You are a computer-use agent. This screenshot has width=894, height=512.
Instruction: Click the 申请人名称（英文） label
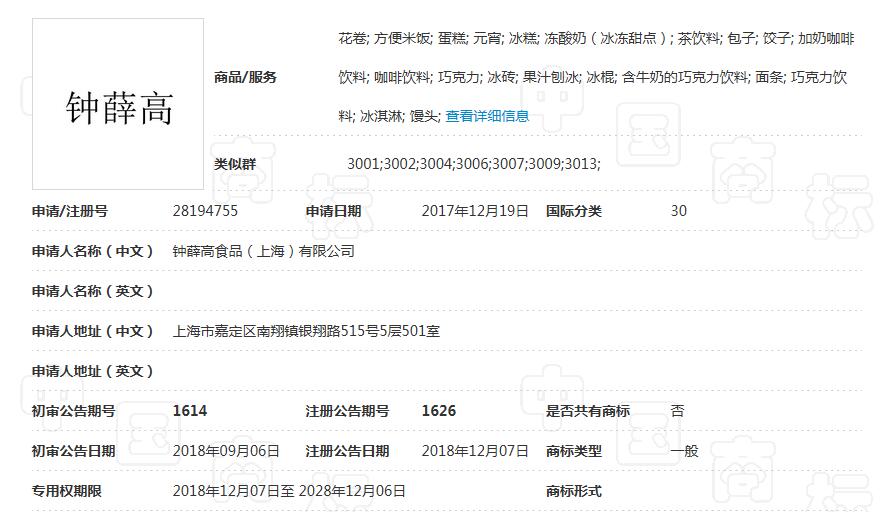94,291
